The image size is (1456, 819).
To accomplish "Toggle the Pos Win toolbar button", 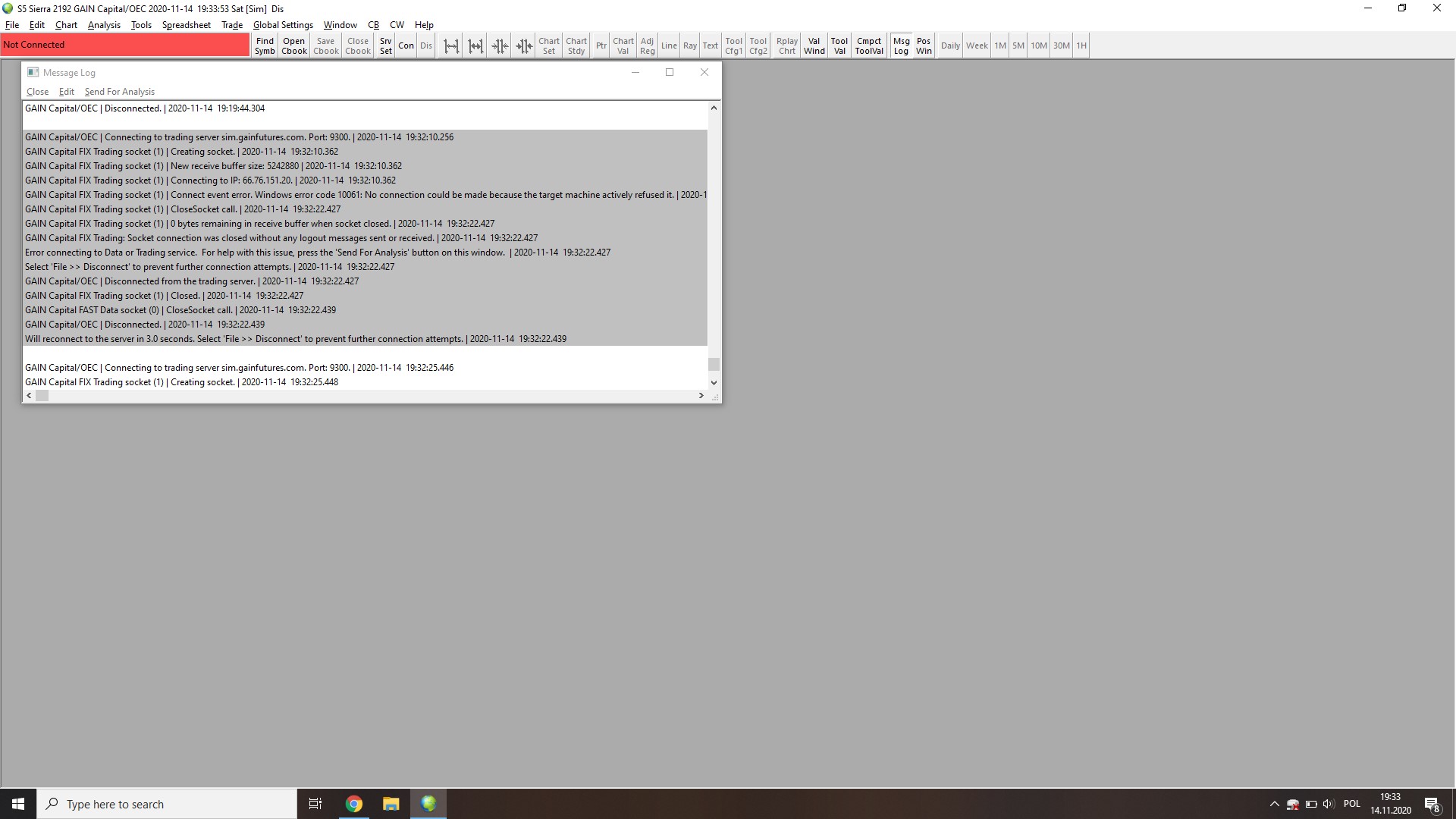I will tap(924, 46).
